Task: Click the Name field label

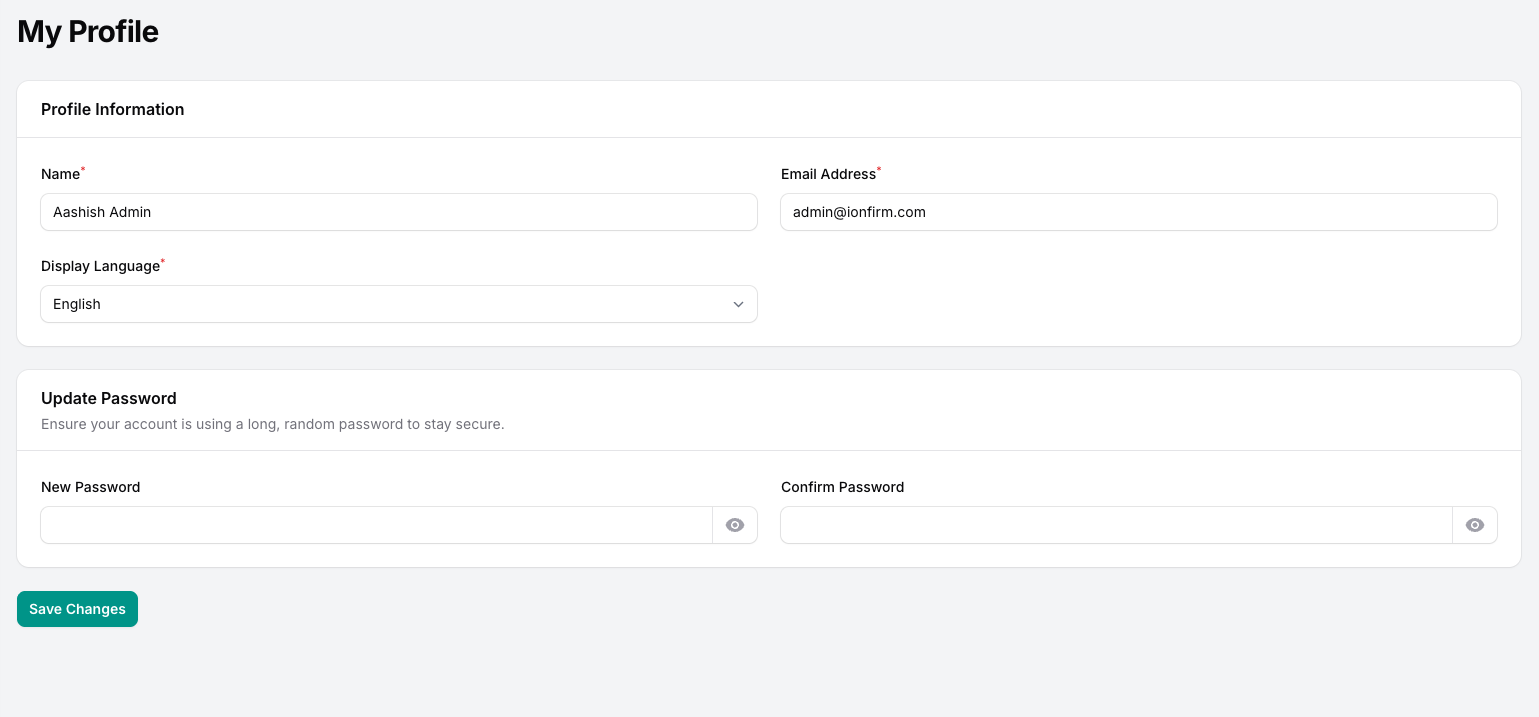Action: (x=60, y=174)
